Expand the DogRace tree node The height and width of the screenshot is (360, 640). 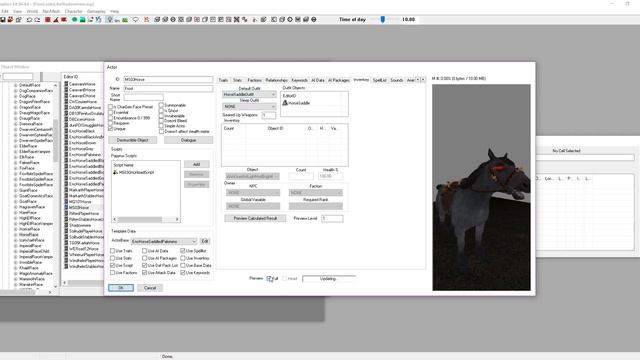[x=16, y=96]
